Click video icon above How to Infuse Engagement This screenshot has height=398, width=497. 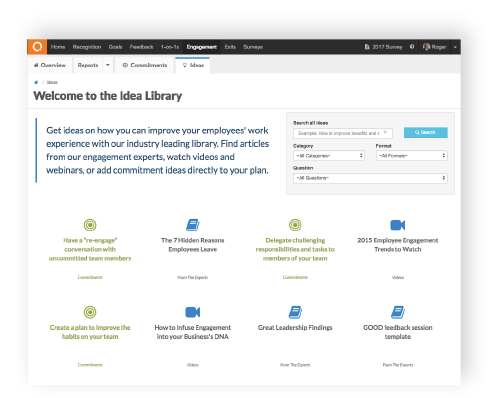coord(193,312)
